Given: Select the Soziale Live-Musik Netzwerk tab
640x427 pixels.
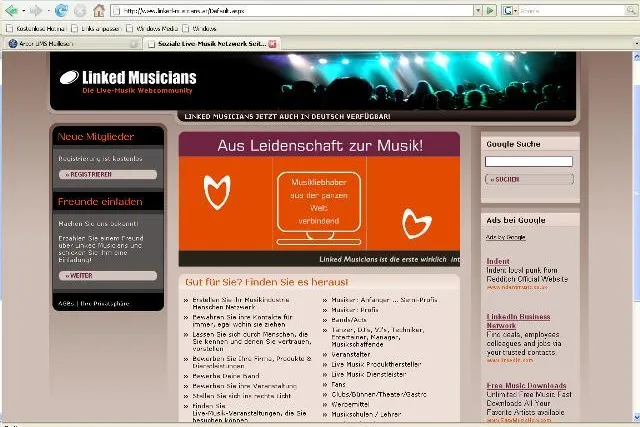Looking at the screenshot, I should pos(212,43).
